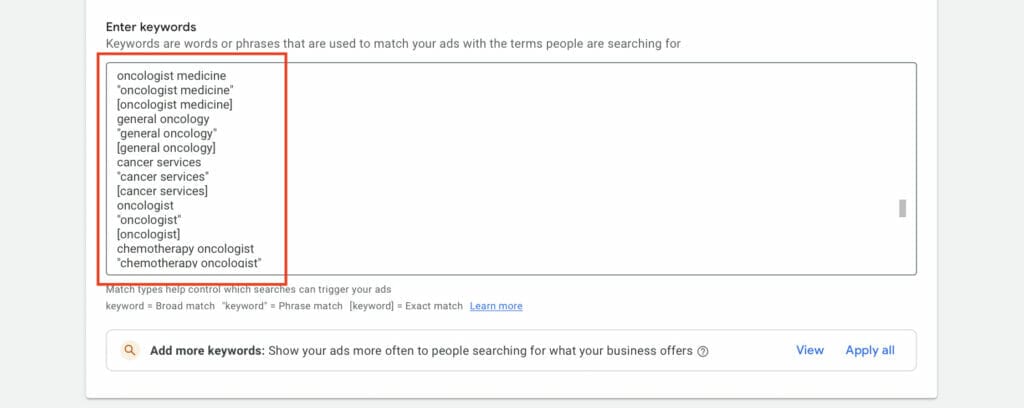1024x408 pixels.
Task: Click the keywords box scrollbar thumb
Action: point(903,208)
